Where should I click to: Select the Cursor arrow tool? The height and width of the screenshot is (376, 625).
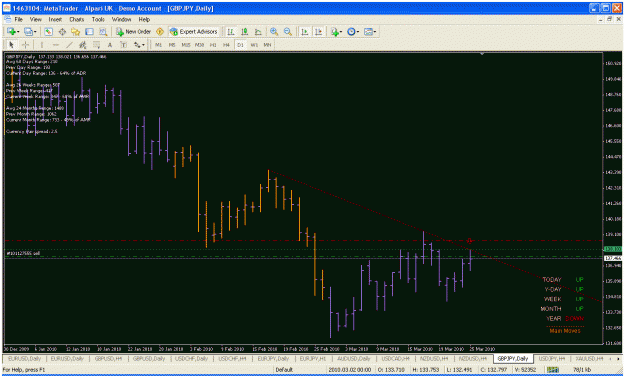coord(11,45)
